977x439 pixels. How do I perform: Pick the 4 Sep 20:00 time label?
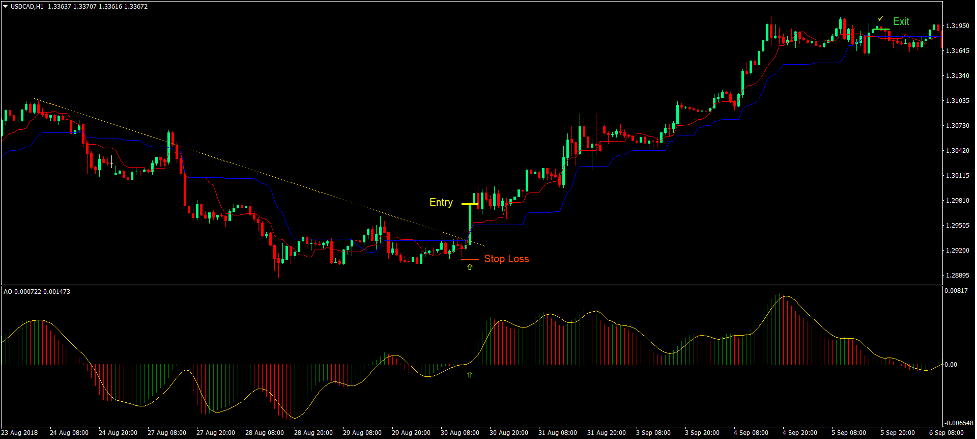(800, 432)
